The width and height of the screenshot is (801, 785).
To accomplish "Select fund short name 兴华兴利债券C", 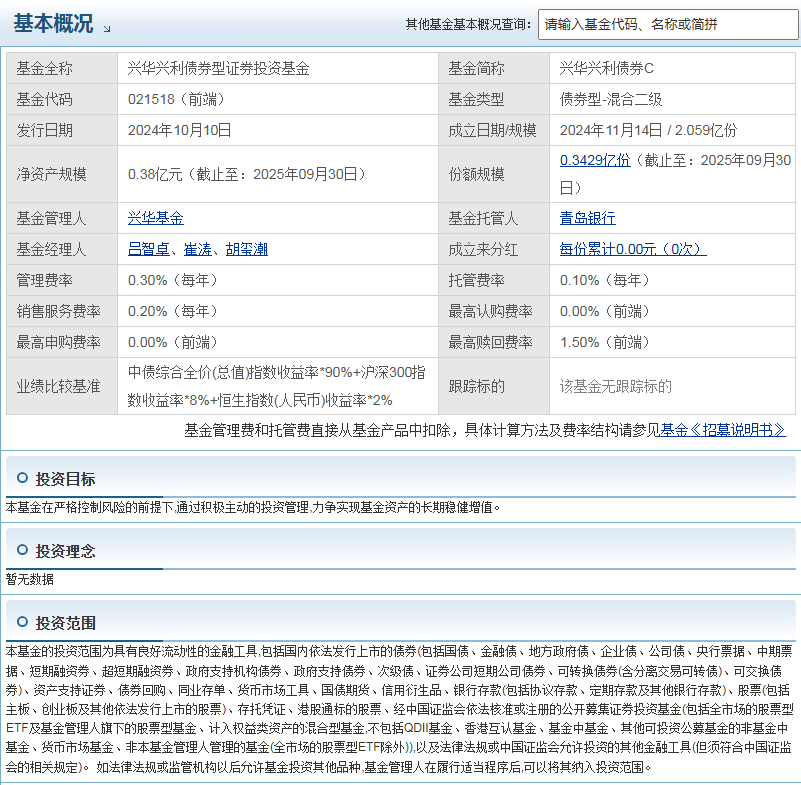I will pos(607,68).
